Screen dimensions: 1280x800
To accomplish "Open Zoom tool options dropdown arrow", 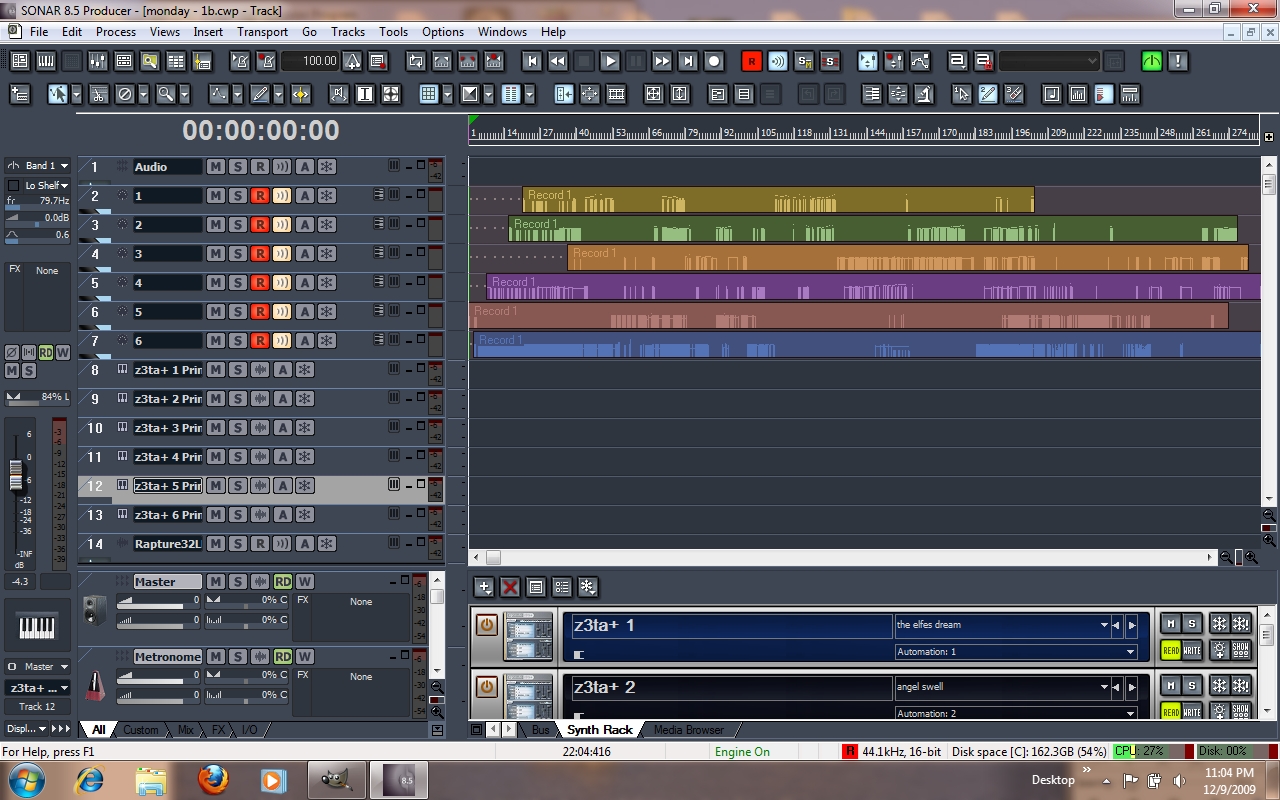I will [x=185, y=94].
